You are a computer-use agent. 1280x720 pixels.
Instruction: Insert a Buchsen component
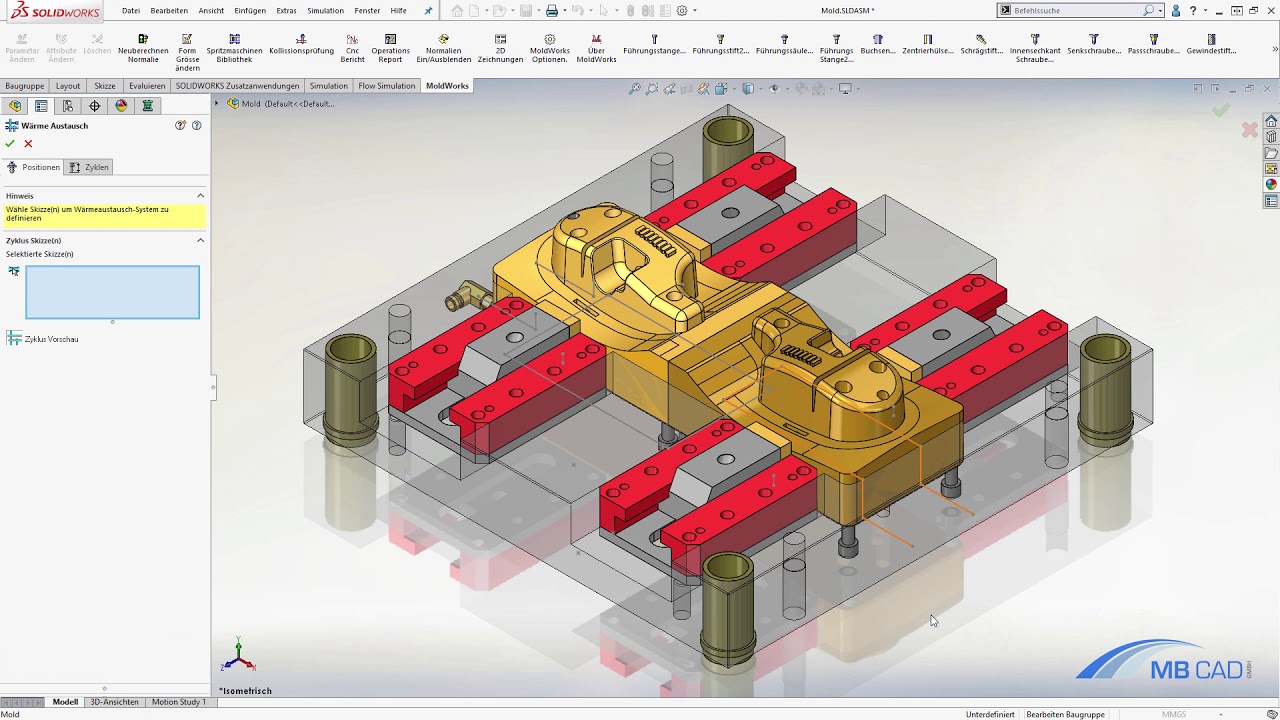[878, 45]
